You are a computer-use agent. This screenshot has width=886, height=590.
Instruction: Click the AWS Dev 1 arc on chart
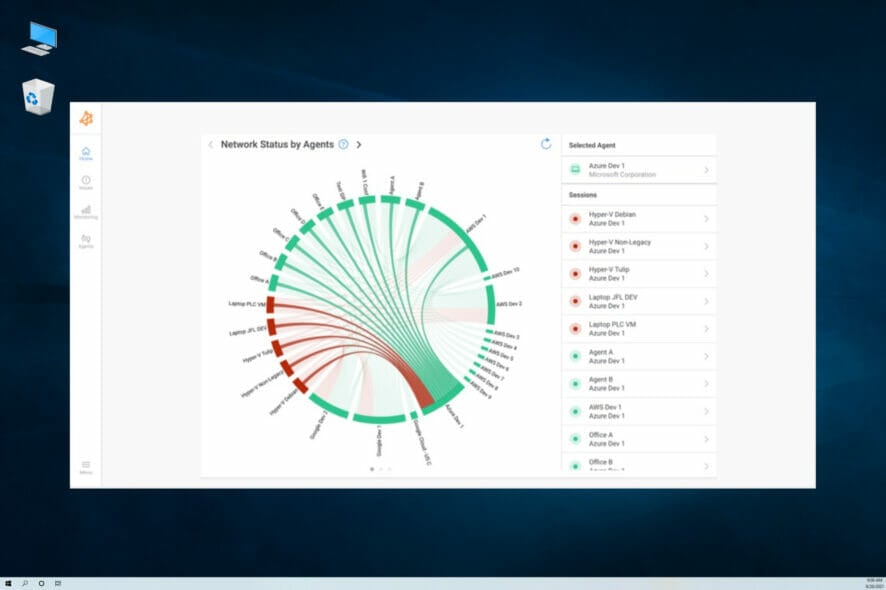462,237
